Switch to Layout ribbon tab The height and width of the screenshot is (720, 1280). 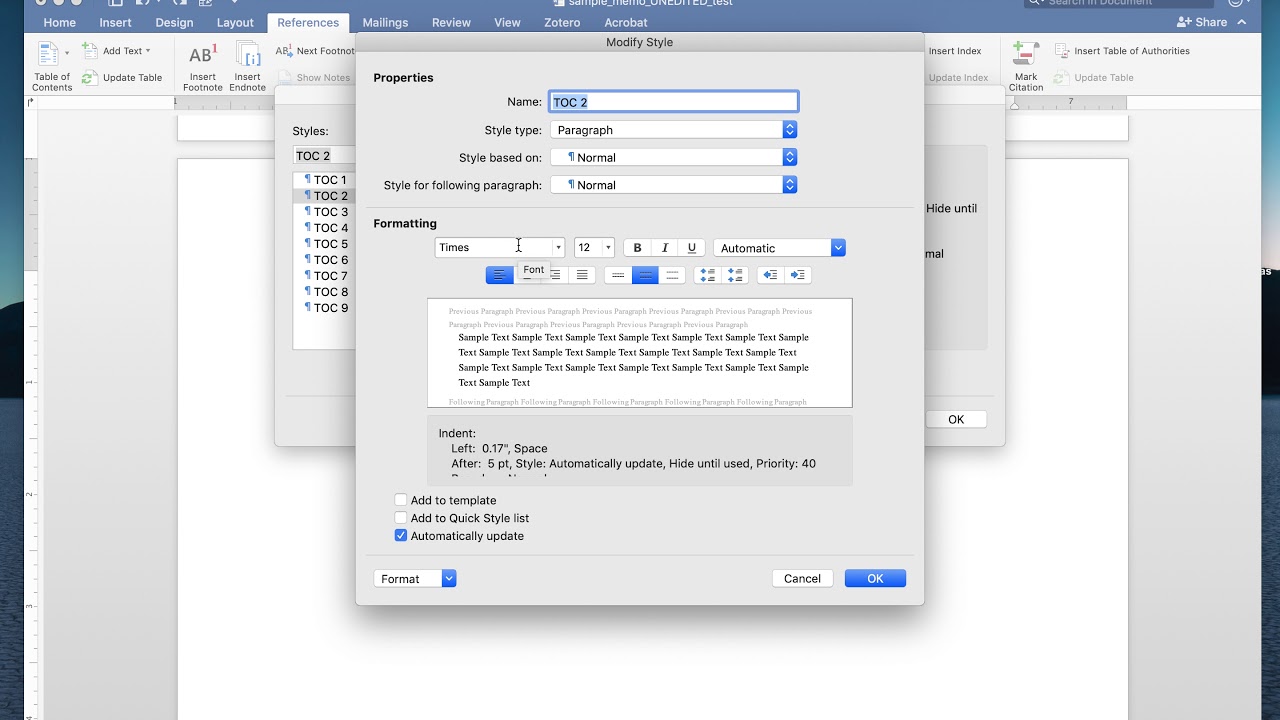coord(235,23)
